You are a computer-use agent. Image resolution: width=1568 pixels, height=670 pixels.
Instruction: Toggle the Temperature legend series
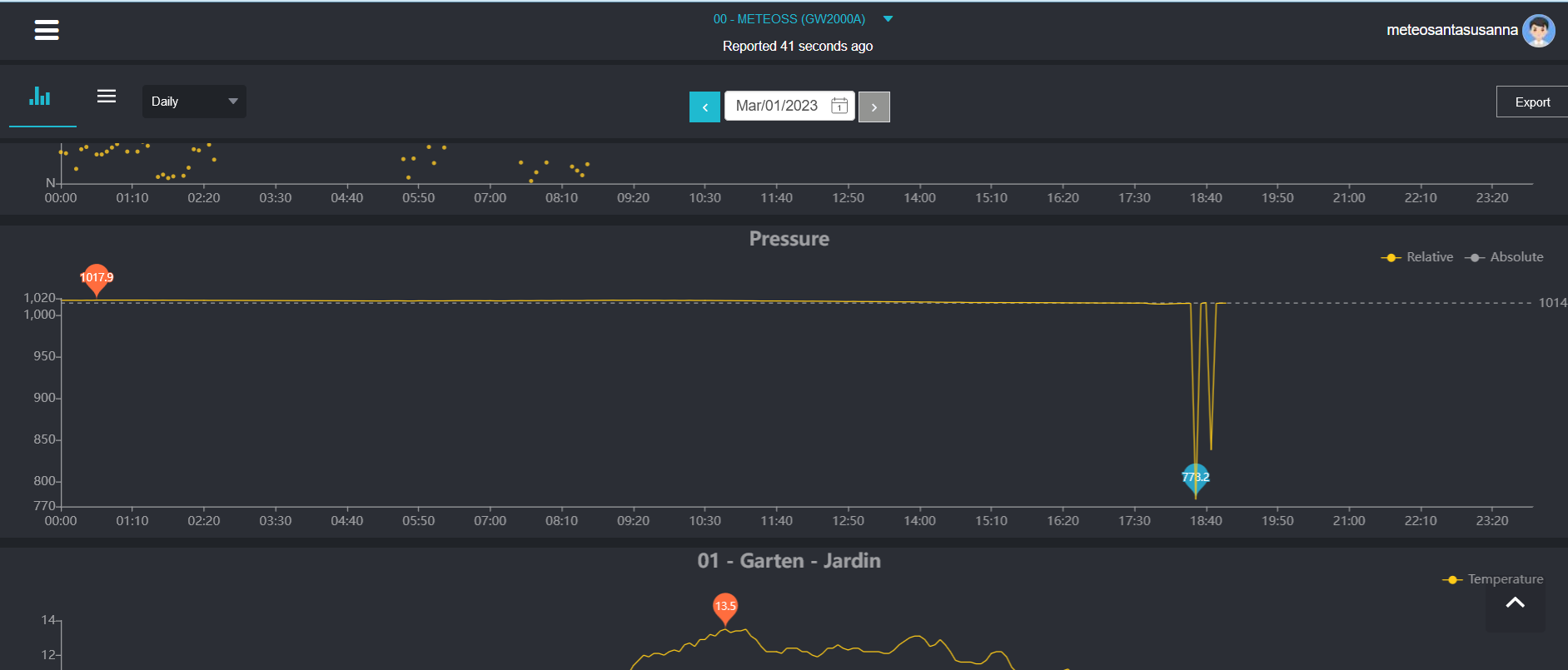(x=1493, y=579)
